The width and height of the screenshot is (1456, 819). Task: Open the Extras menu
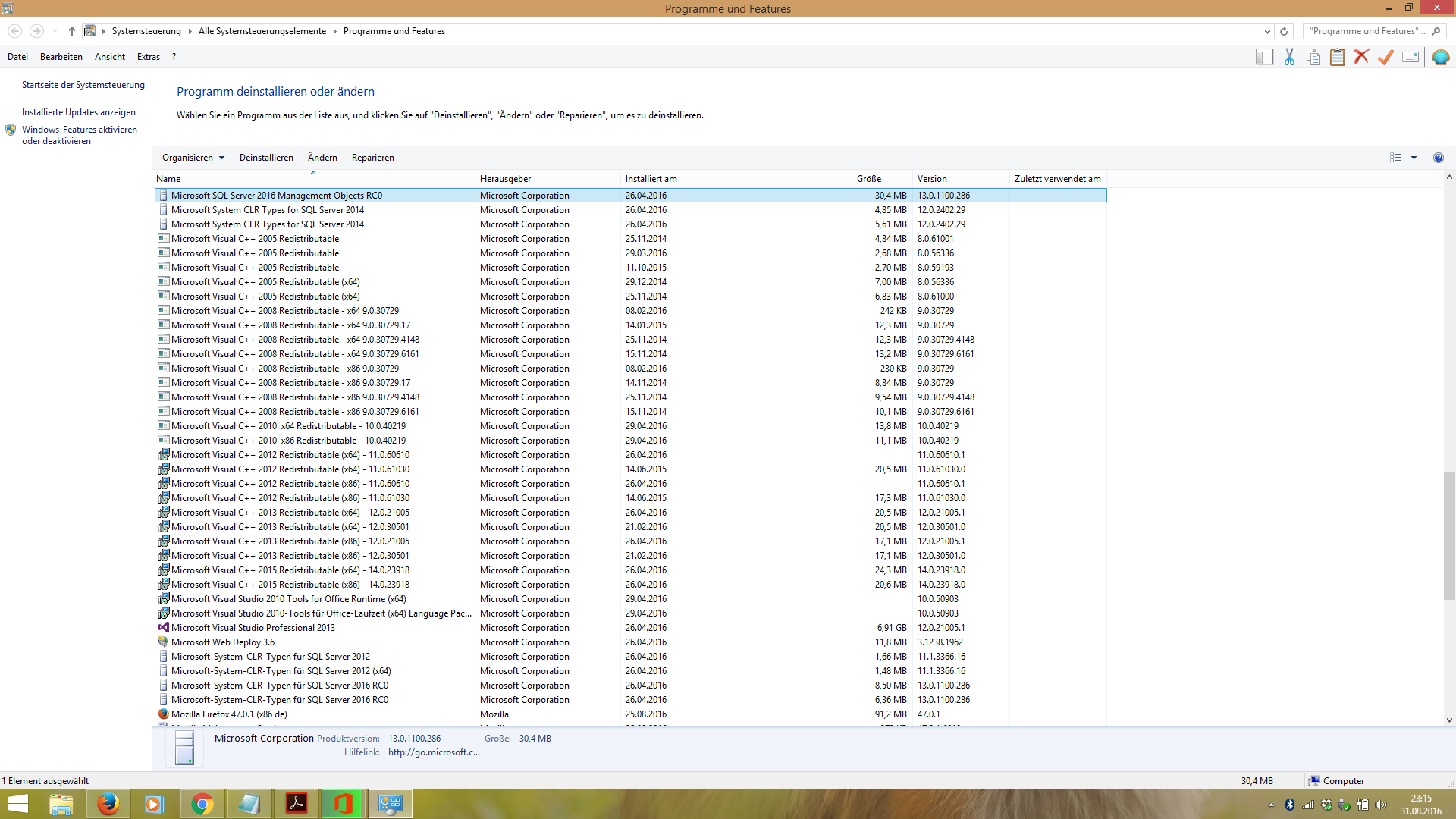(148, 57)
